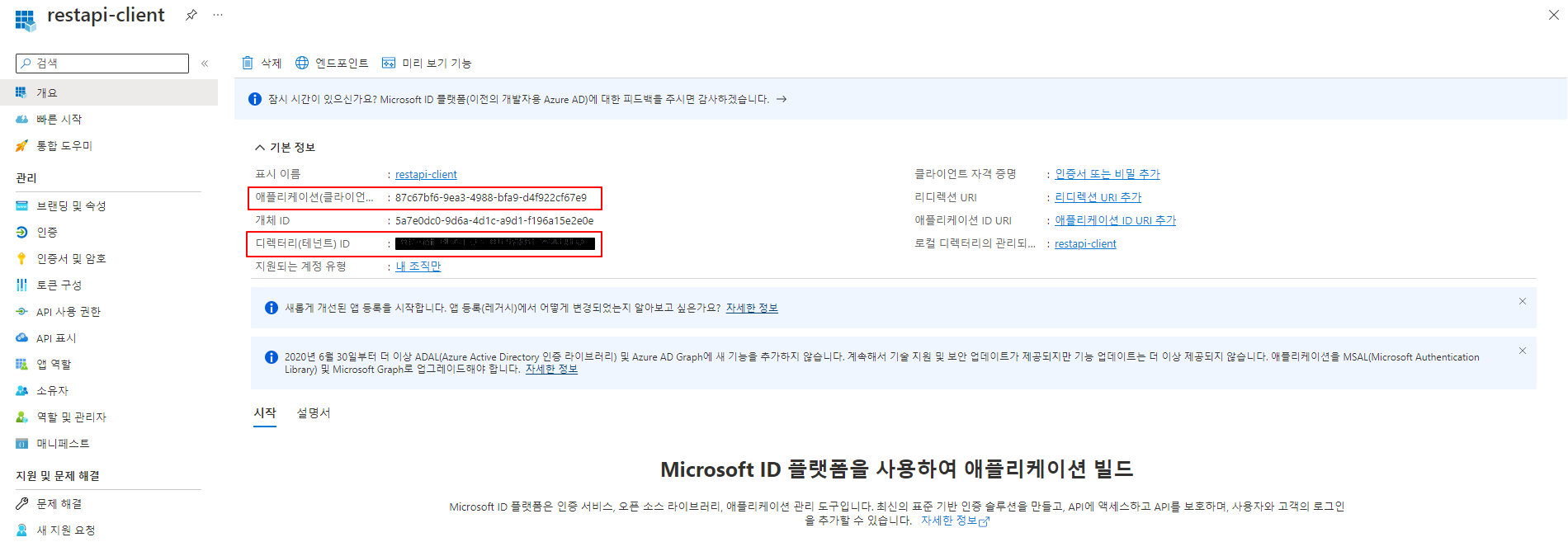This screenshot has height=542, width=1568.
Task: Click 애플리케이션 ID URI 추가 link
Action: point(1116,220)
